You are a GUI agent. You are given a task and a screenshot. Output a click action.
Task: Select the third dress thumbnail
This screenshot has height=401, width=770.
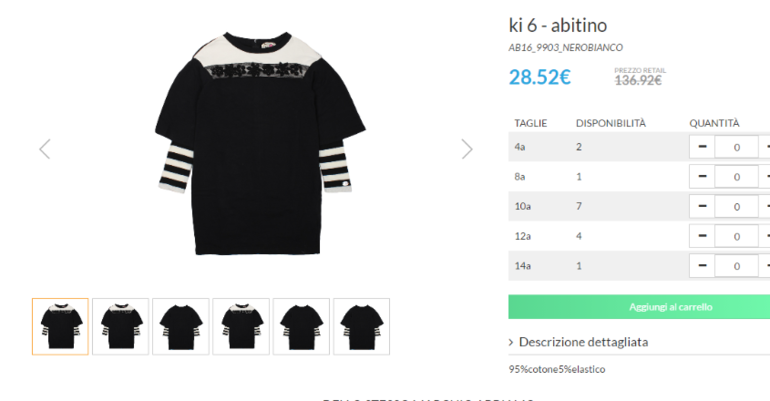click(x=181, y=326)
